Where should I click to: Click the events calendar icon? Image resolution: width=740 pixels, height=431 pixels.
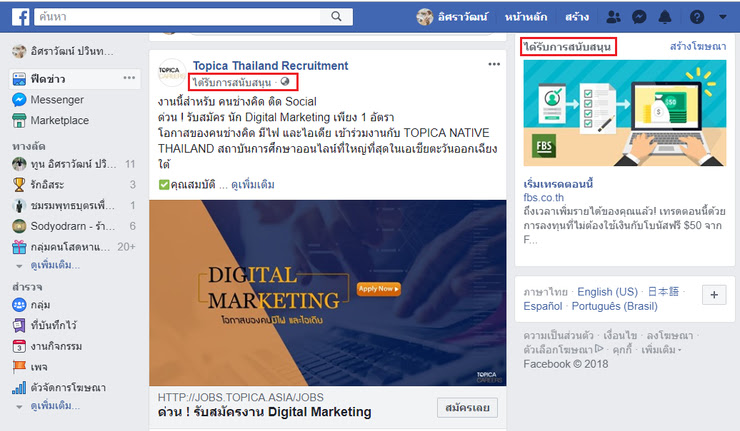(19, 346)
